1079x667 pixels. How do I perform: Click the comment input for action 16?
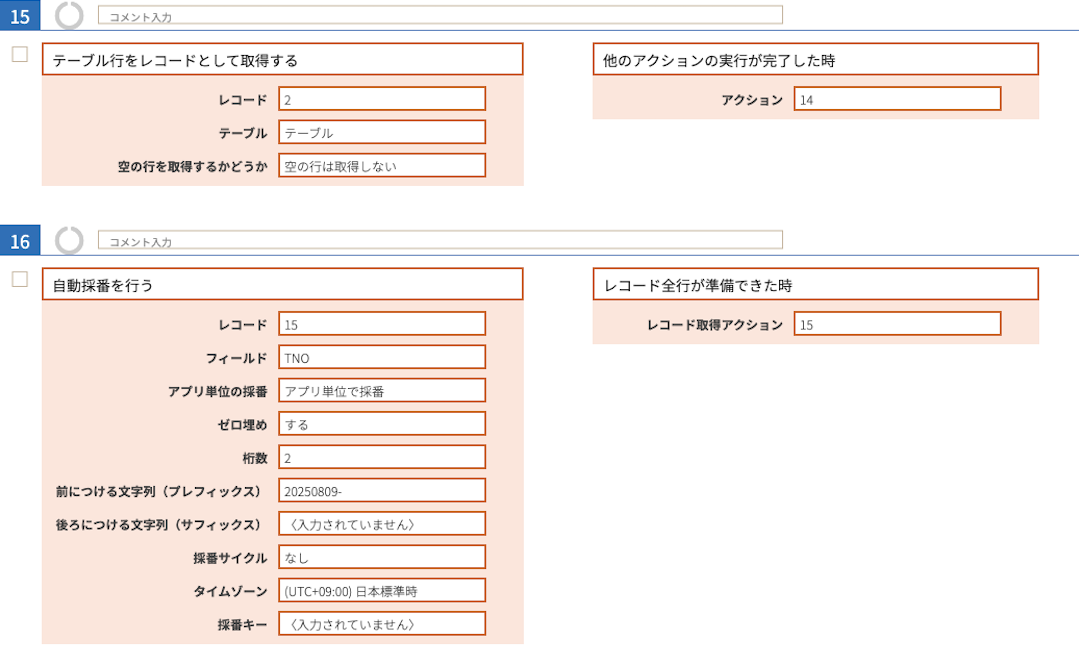pos(440,240)
